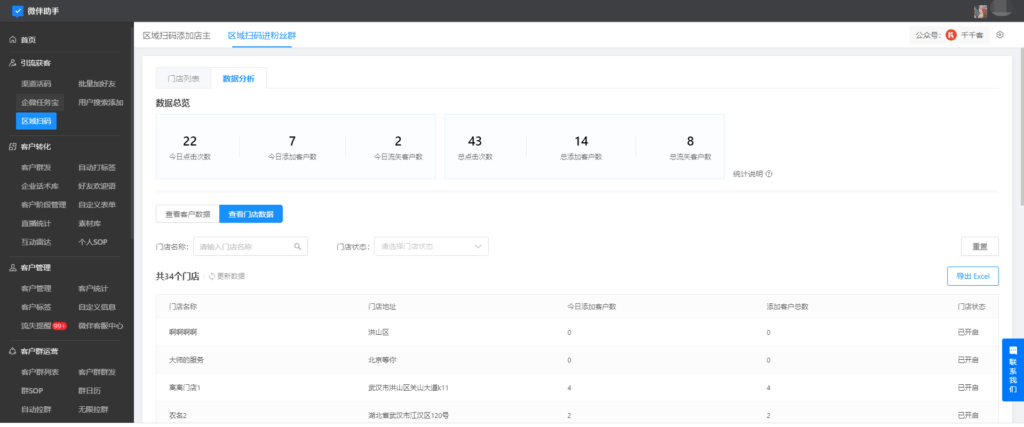
Task: Open the user avatar at top right
Action: pyautogui.click(x=981, y=11)
